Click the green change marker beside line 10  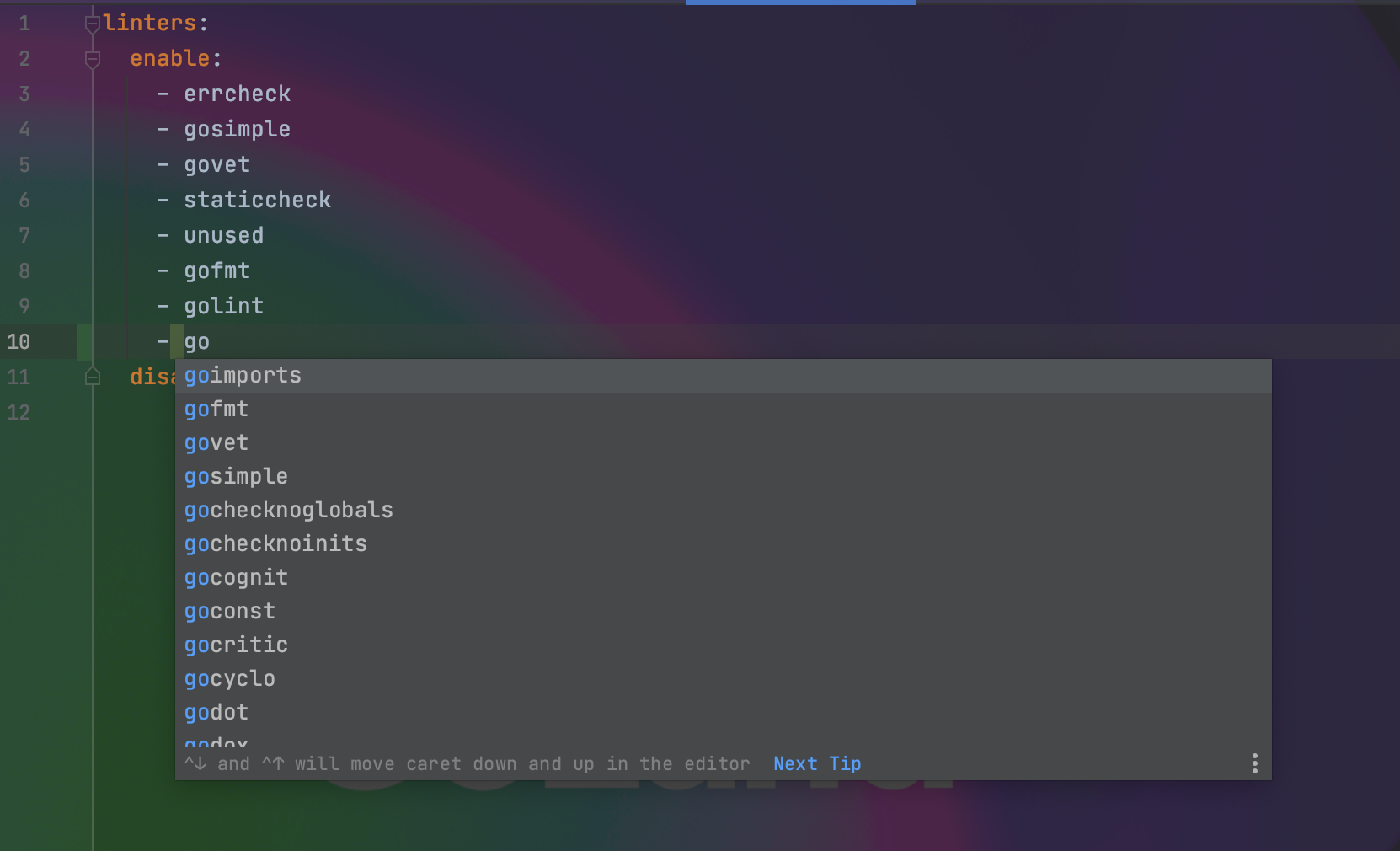click(x=83, y=341)
